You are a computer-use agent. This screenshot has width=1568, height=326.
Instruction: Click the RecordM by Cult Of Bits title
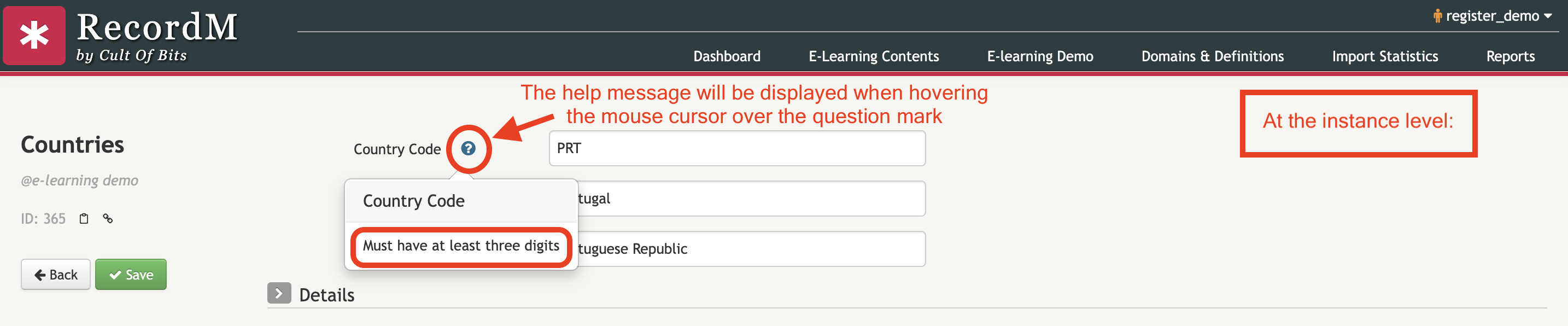pyautogui.click(x=156, y=37)
